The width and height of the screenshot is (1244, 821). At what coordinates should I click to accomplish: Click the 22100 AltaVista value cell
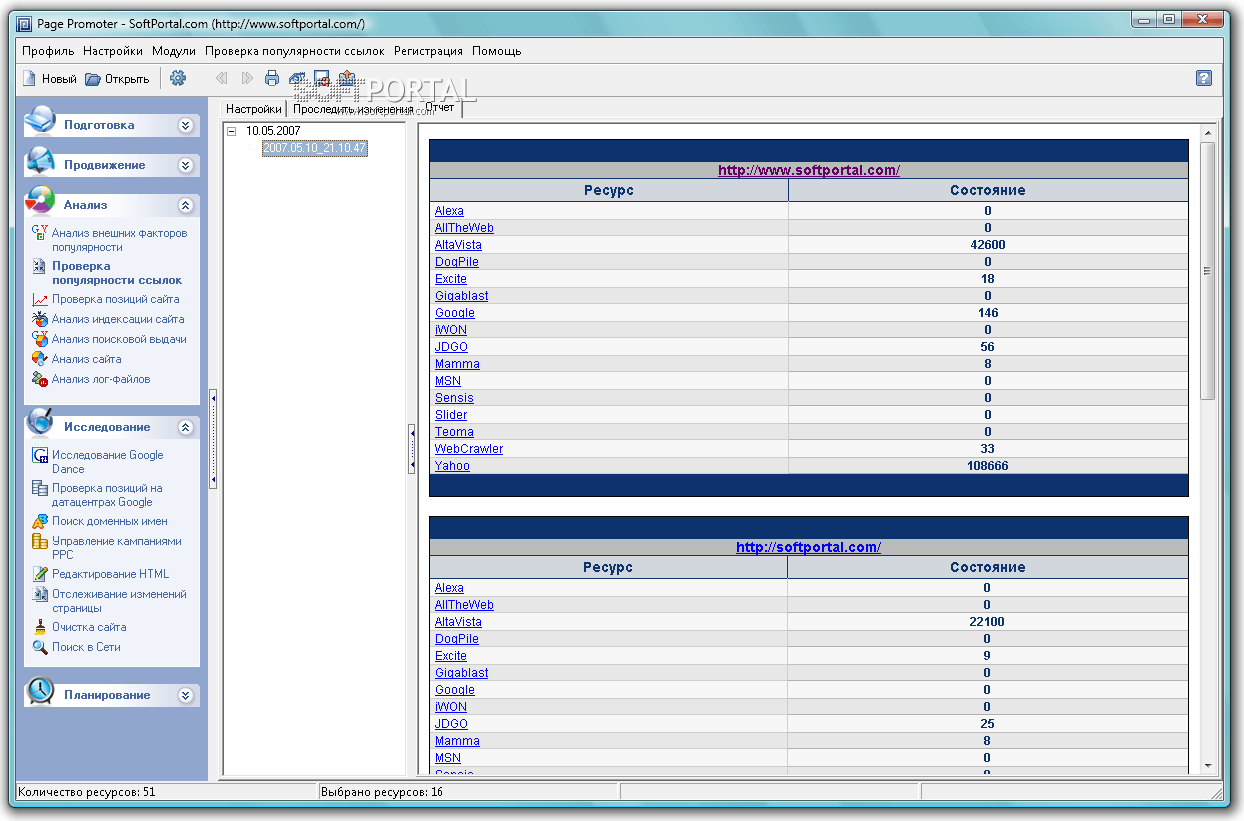[988, 622]
